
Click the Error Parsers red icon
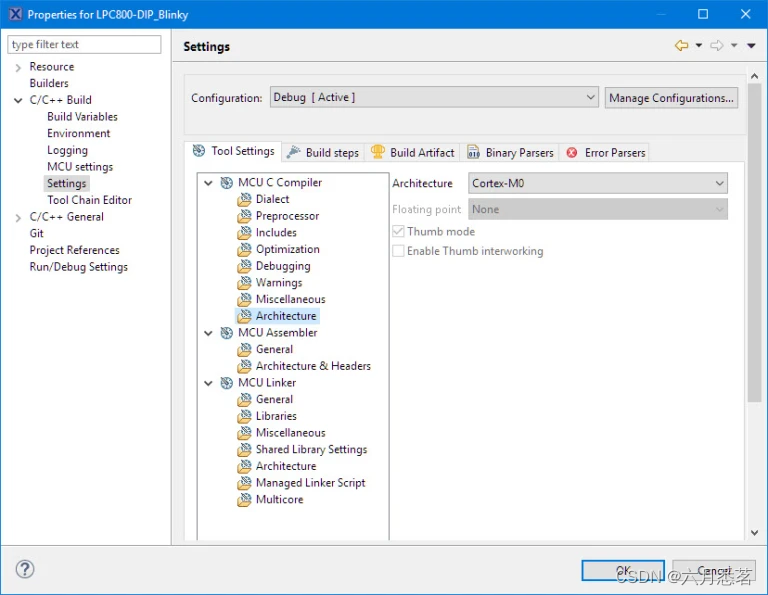point(572,153)
